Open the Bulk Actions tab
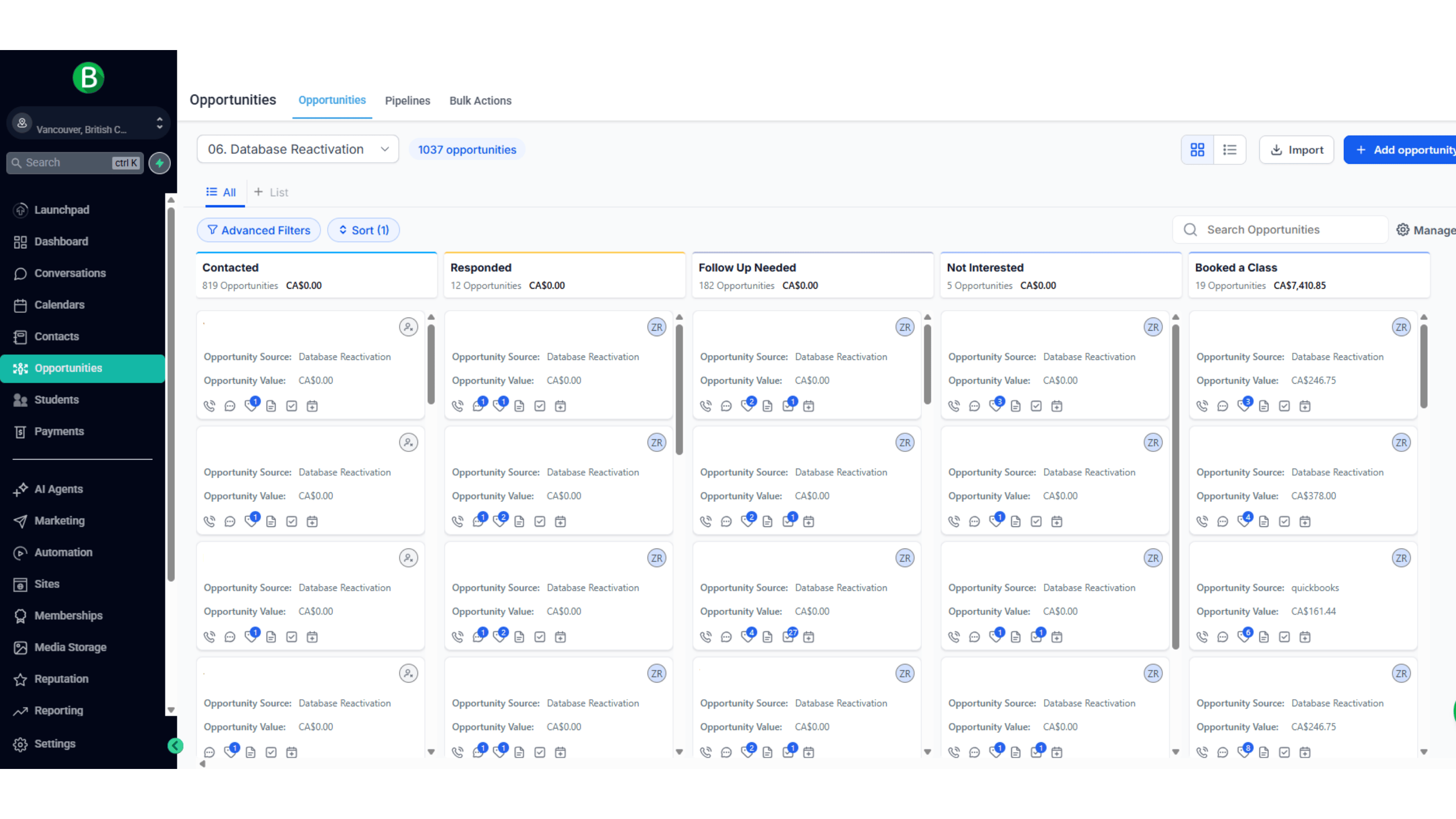This screenshot has height=819, width=1456. pyautogui.click(x=480, y=101)
